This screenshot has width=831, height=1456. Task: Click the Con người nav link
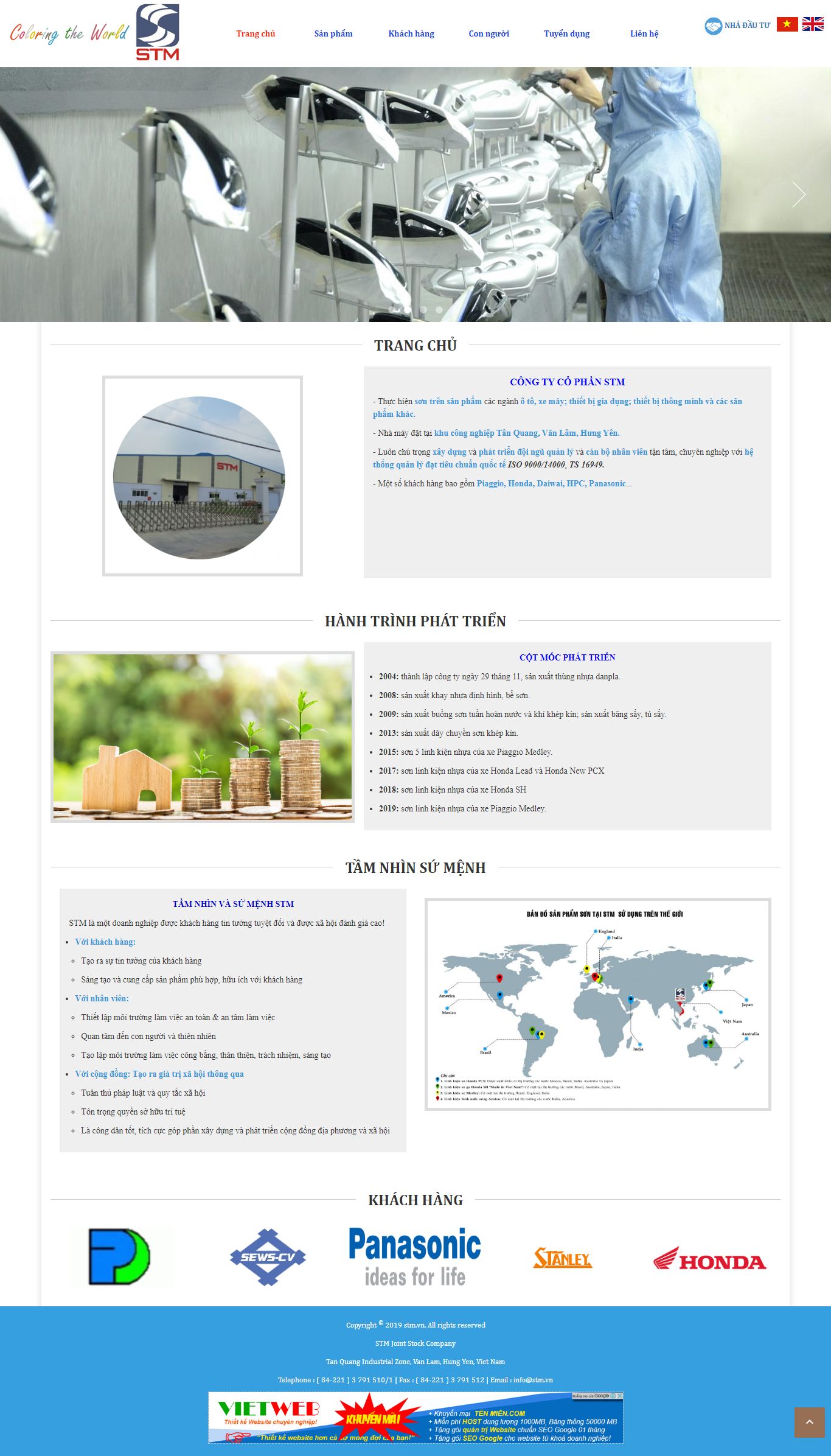489,33
